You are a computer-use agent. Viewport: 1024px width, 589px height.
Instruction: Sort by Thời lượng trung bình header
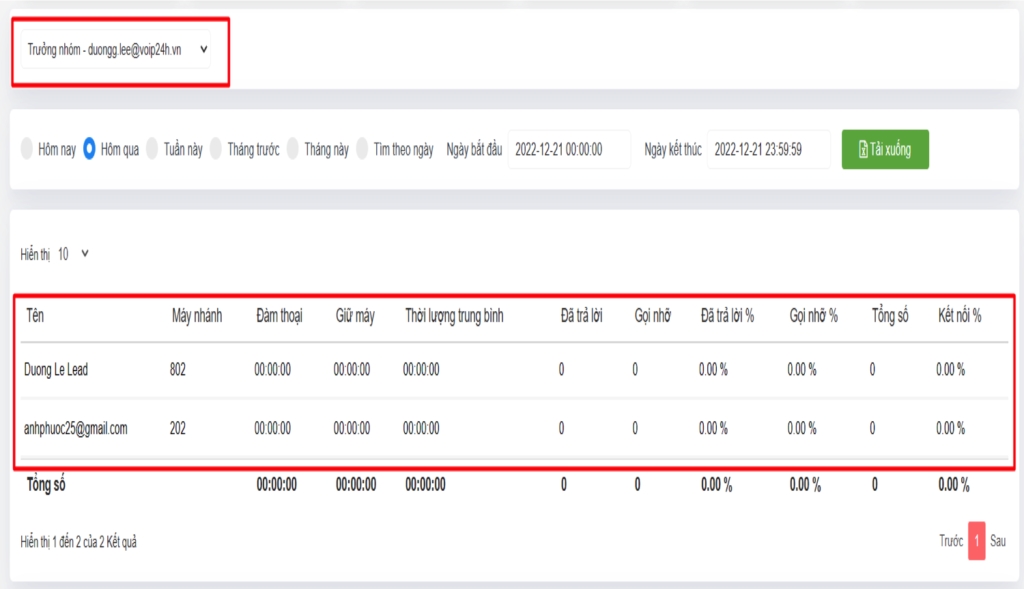pos(454,316)
